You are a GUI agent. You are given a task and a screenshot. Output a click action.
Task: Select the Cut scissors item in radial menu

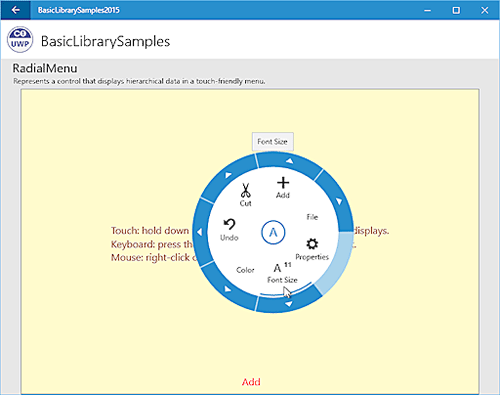pos(246,195)
